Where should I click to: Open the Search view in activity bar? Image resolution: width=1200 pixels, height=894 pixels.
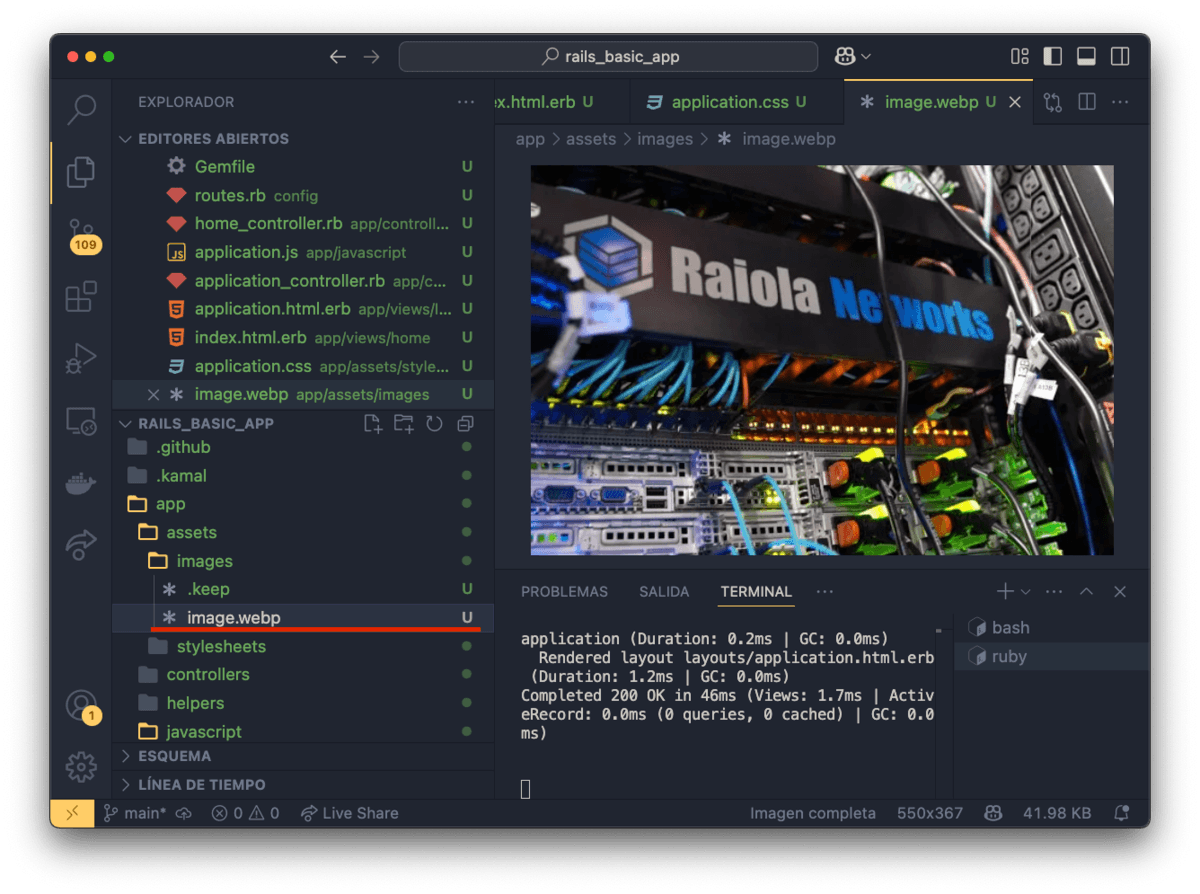pos(81,110)
